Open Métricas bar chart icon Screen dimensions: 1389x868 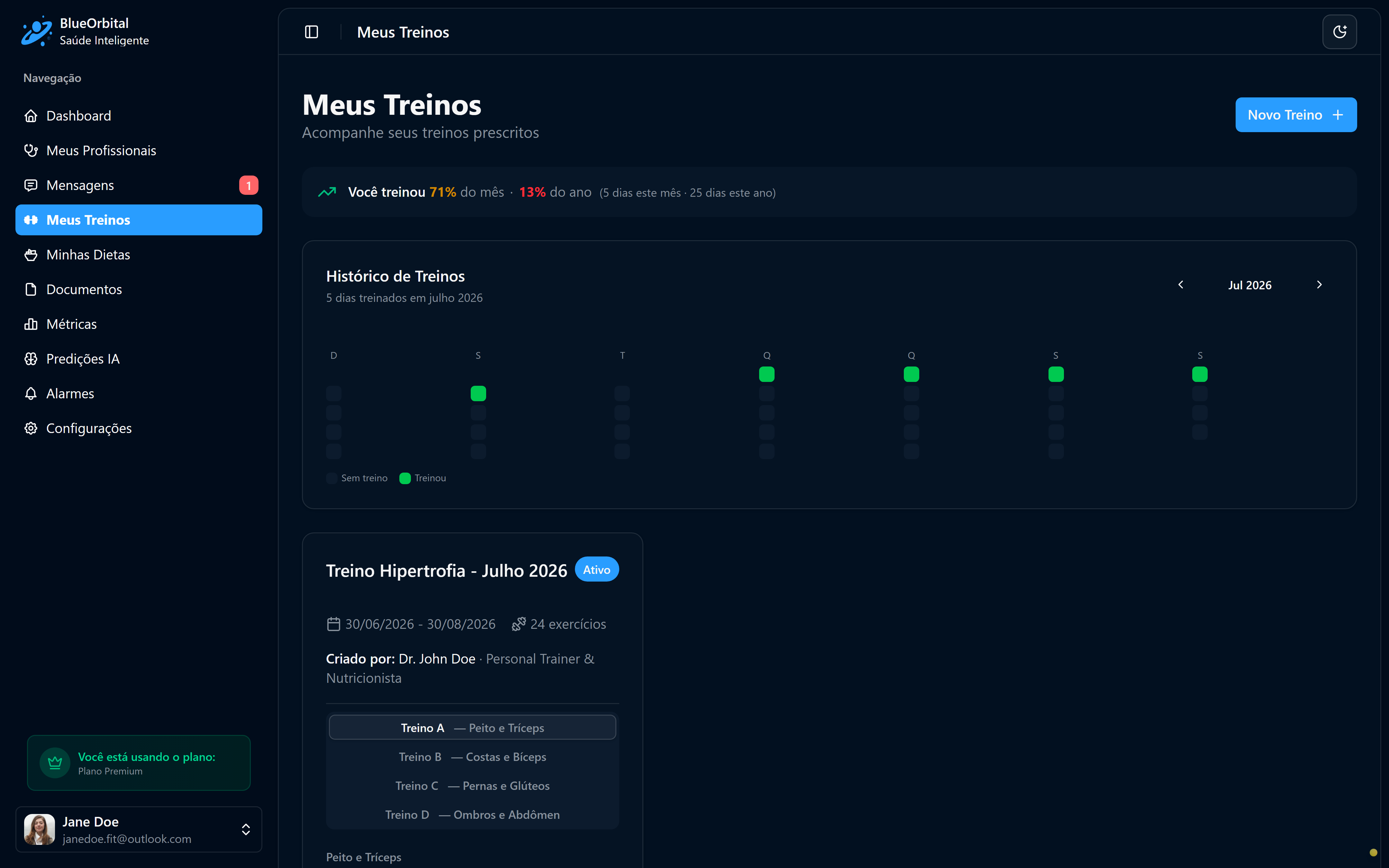pyautogui.click(x=31, y=324)
